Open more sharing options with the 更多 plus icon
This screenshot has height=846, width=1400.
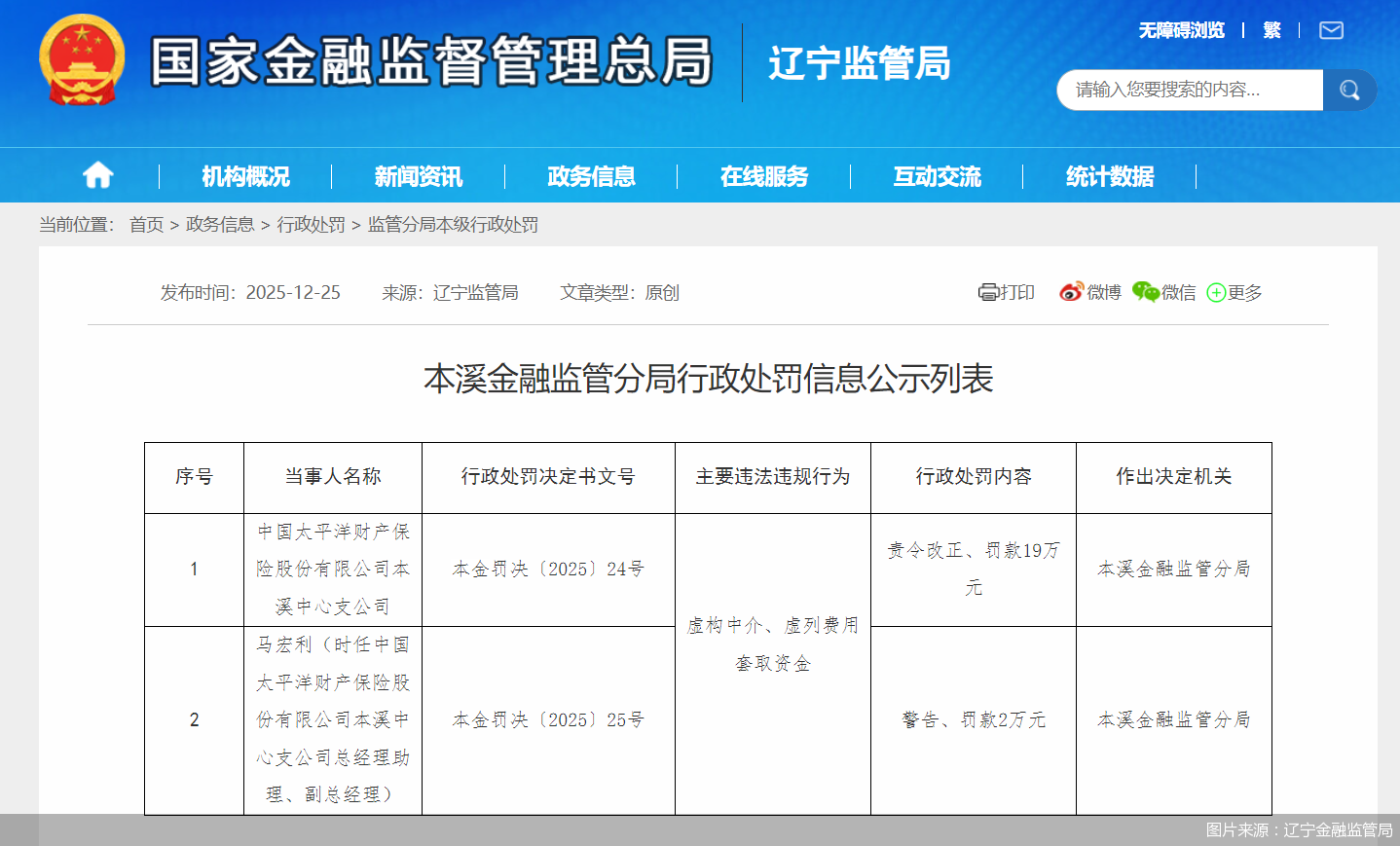coord(1233,291)
